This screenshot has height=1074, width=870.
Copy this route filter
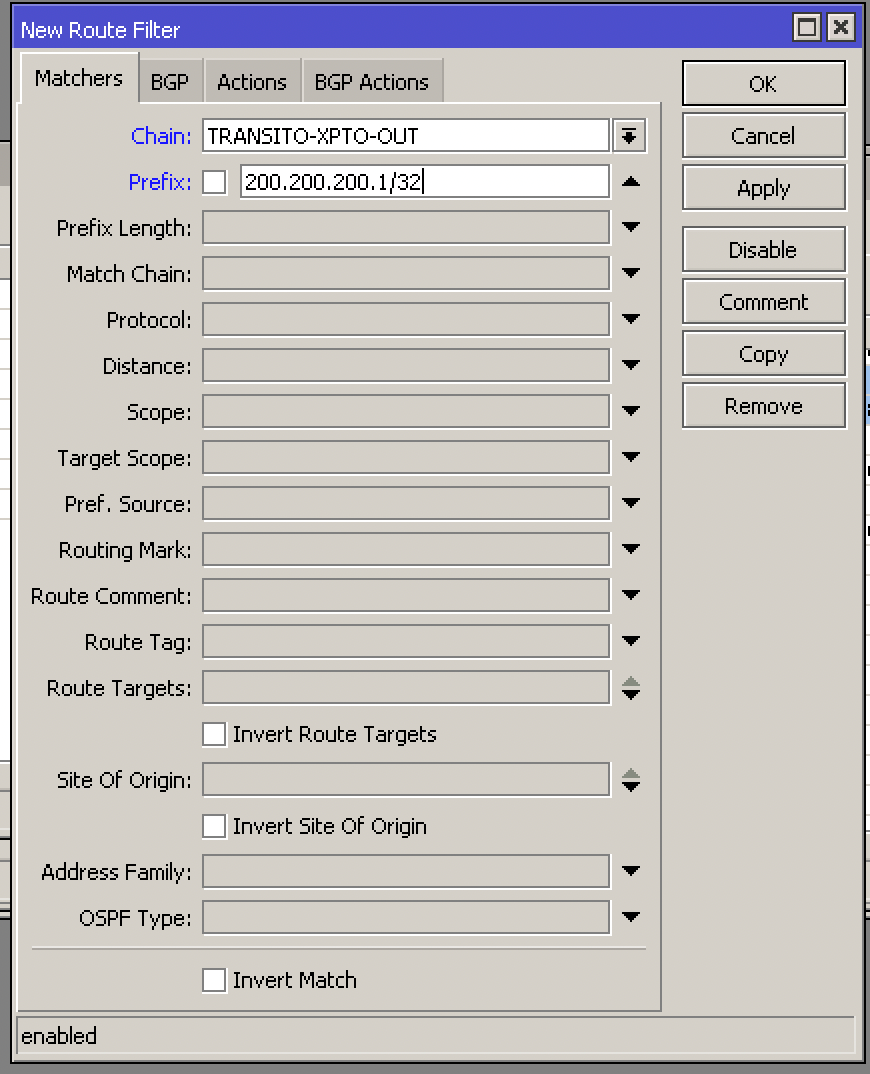(x=764, y=354)
